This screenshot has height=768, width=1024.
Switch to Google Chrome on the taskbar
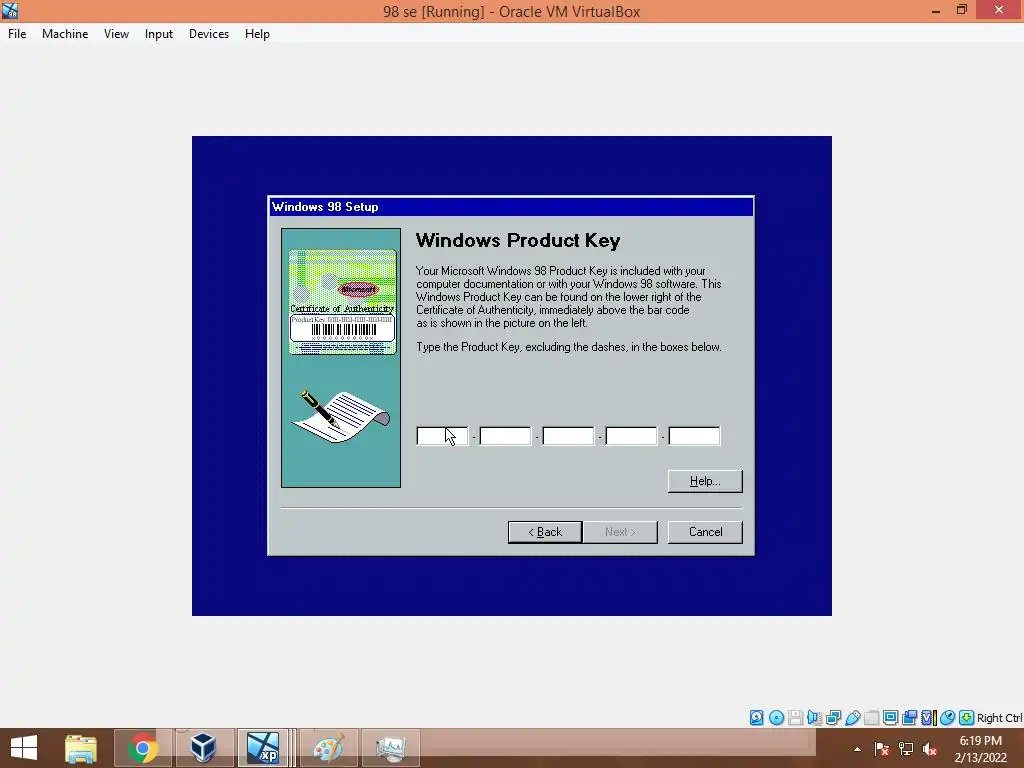[142, 748]
